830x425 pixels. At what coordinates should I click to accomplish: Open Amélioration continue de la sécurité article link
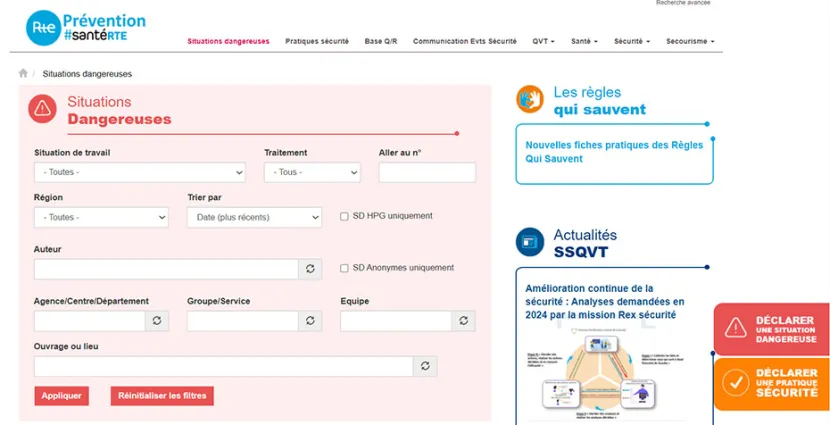pos(605,302)
